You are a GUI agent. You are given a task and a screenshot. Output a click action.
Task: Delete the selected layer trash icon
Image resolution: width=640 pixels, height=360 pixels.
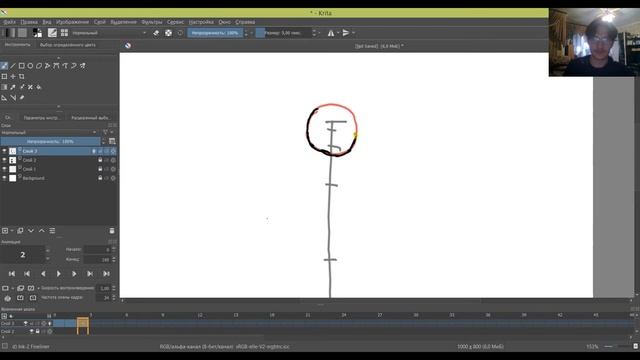click(x=112, y=231)
